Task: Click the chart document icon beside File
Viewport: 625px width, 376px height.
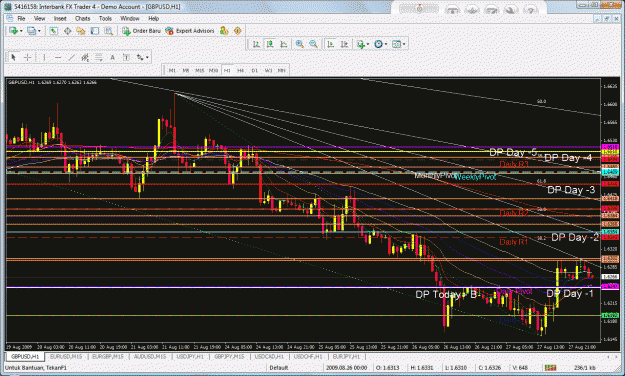Action: click(10, 18)
